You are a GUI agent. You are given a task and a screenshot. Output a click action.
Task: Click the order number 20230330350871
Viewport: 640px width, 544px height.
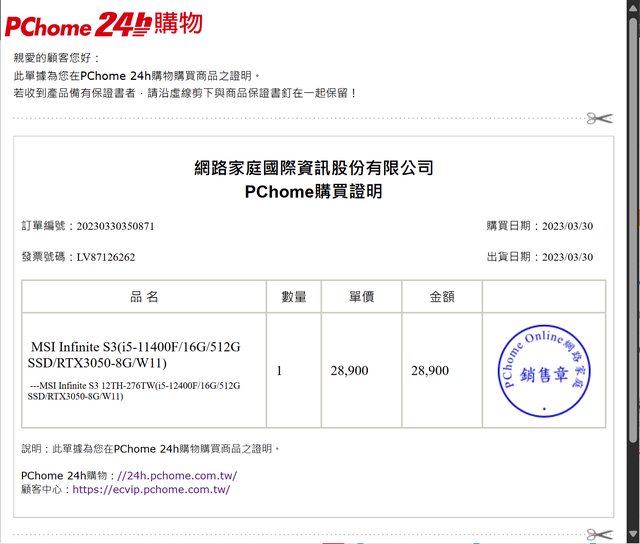pyautogui.click(x=115, y=226)
